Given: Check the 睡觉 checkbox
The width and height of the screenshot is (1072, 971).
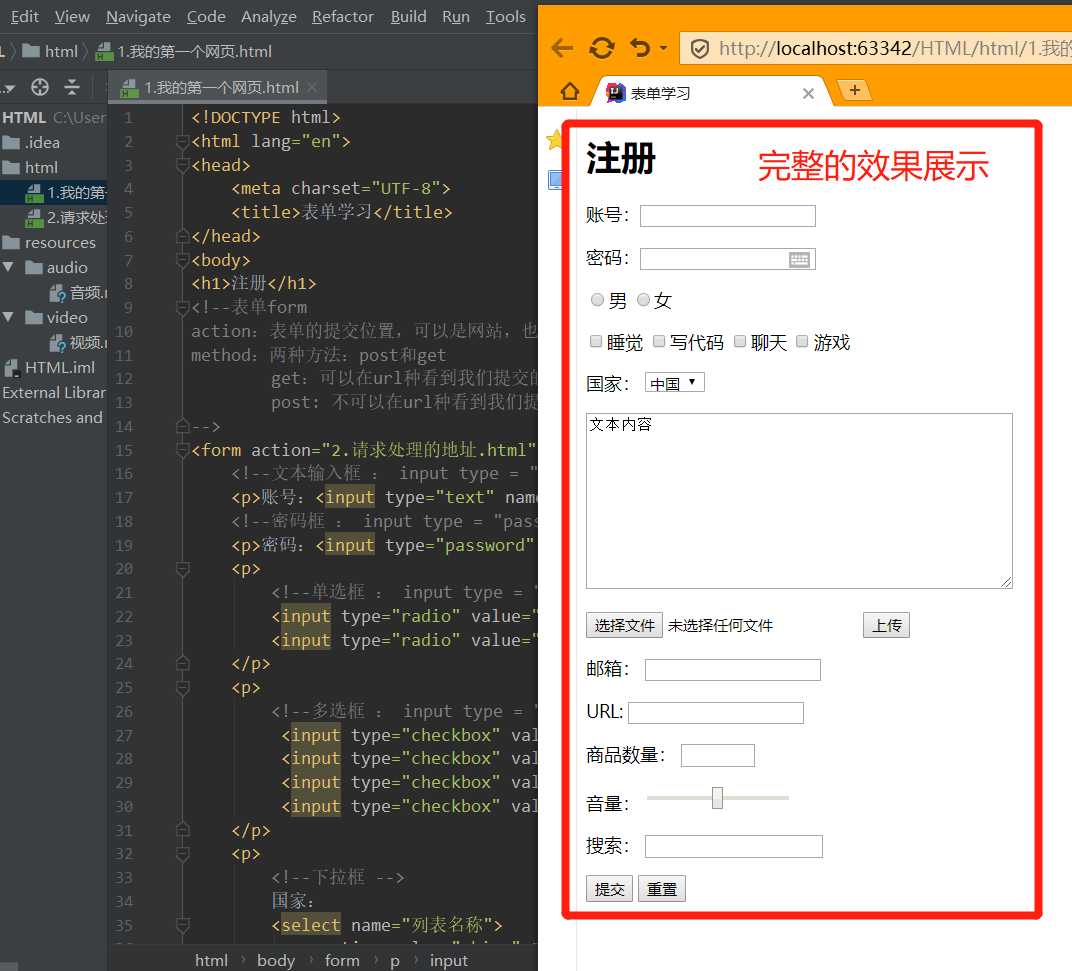Looking at the screenshot, I should point(595,341).
